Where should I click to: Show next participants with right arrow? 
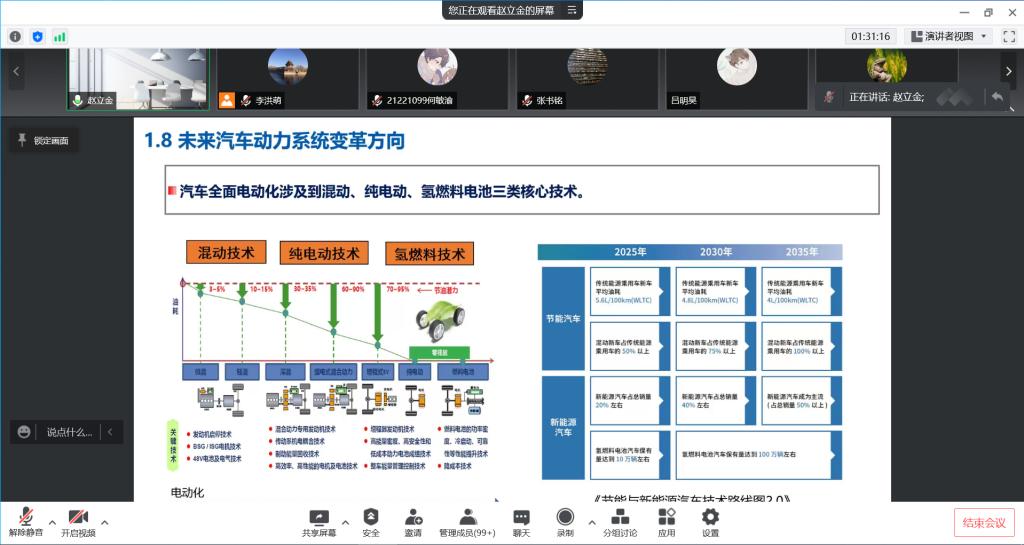click(x=1008, y=71)
